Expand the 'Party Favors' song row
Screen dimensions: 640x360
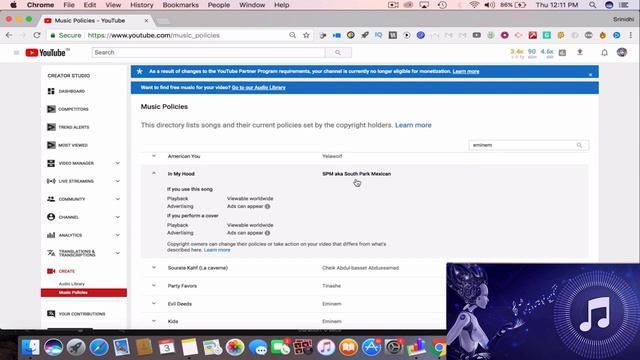(x=154, y=286)
